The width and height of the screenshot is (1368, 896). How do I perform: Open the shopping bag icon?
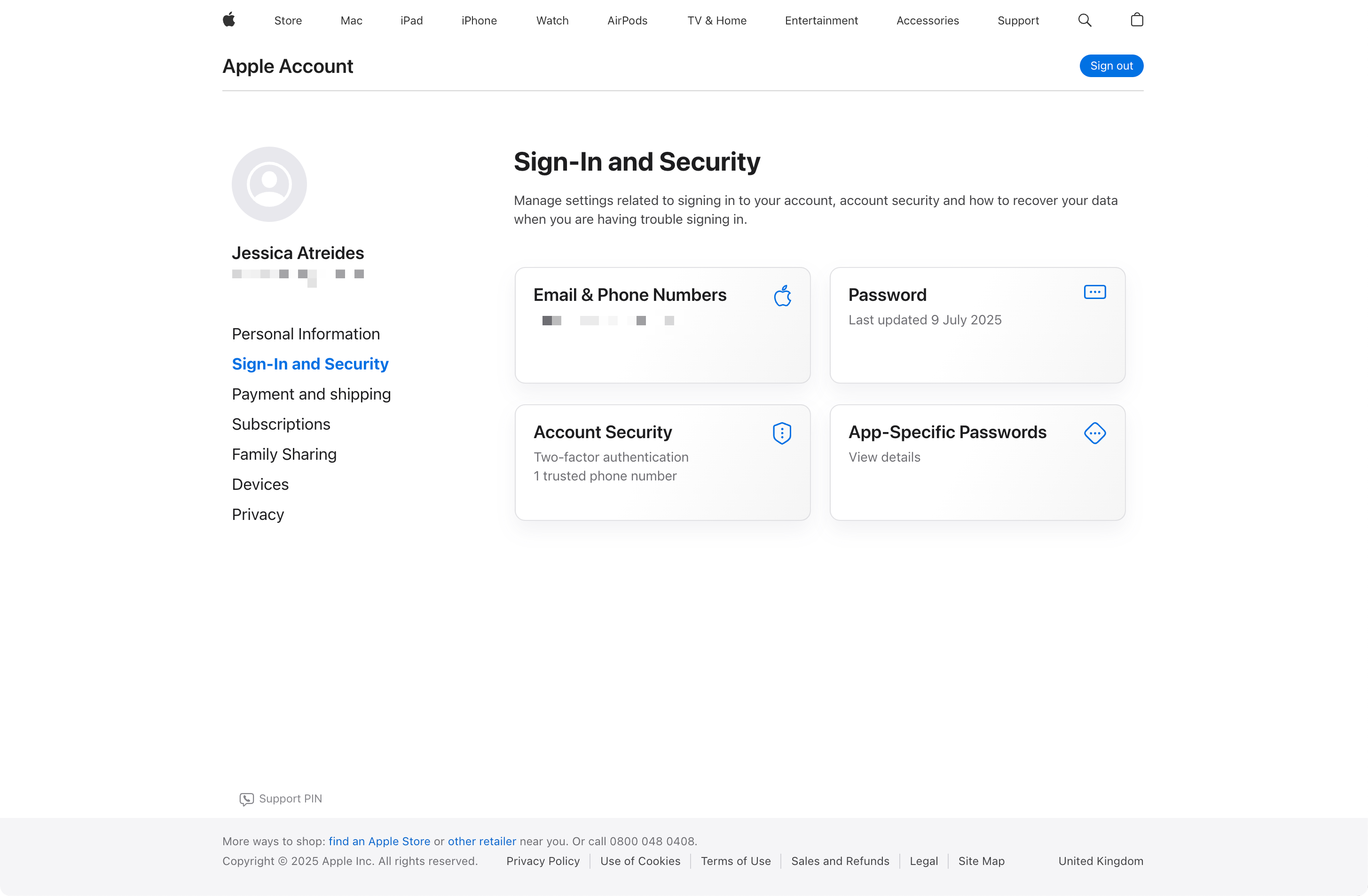[x=1136, y=20]
